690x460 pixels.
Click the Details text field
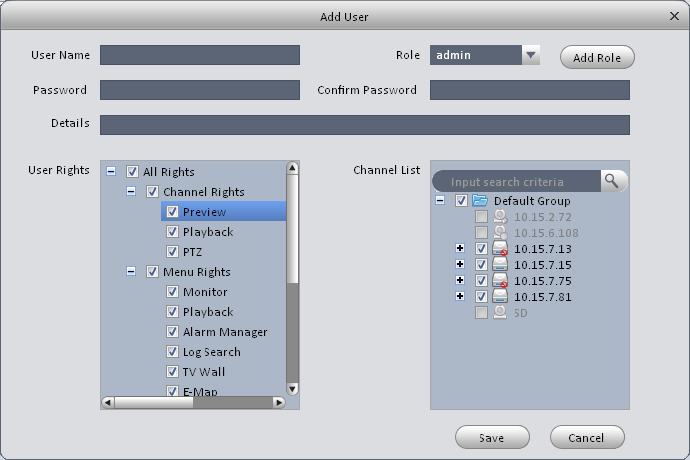coord(365,125)
